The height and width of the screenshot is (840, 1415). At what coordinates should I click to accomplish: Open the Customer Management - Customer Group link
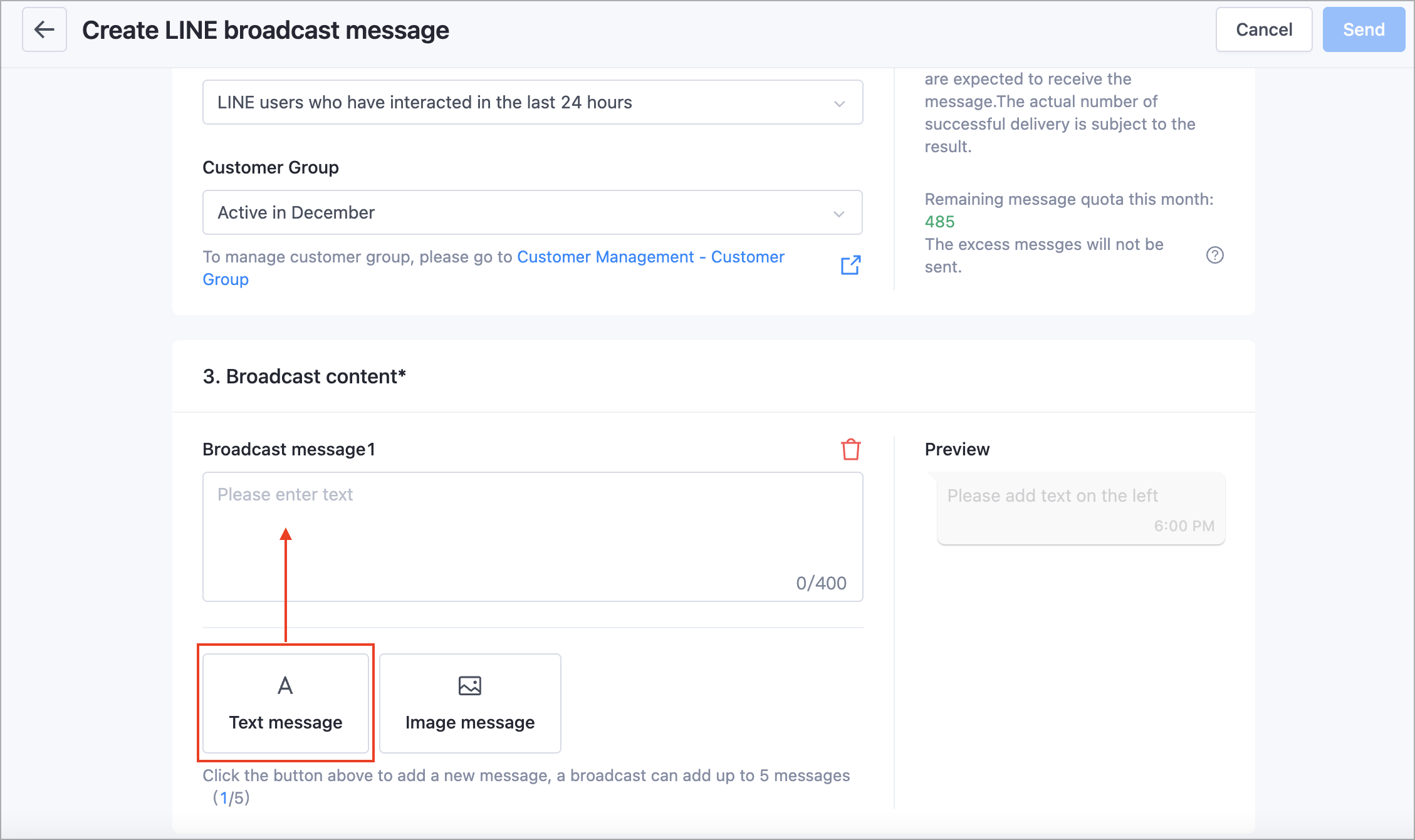[650, 257]
